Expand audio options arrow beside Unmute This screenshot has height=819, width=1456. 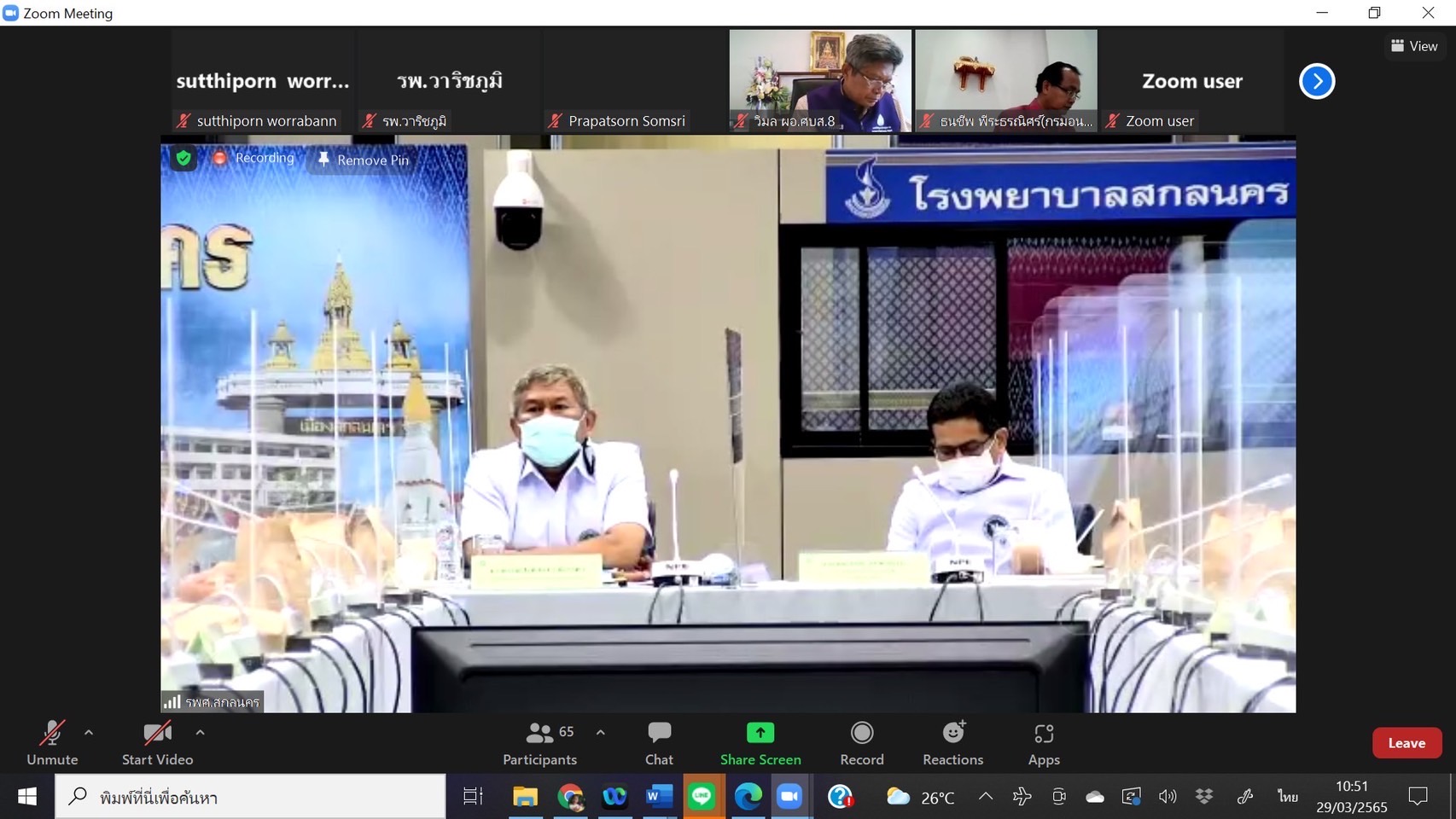(89, 732)
